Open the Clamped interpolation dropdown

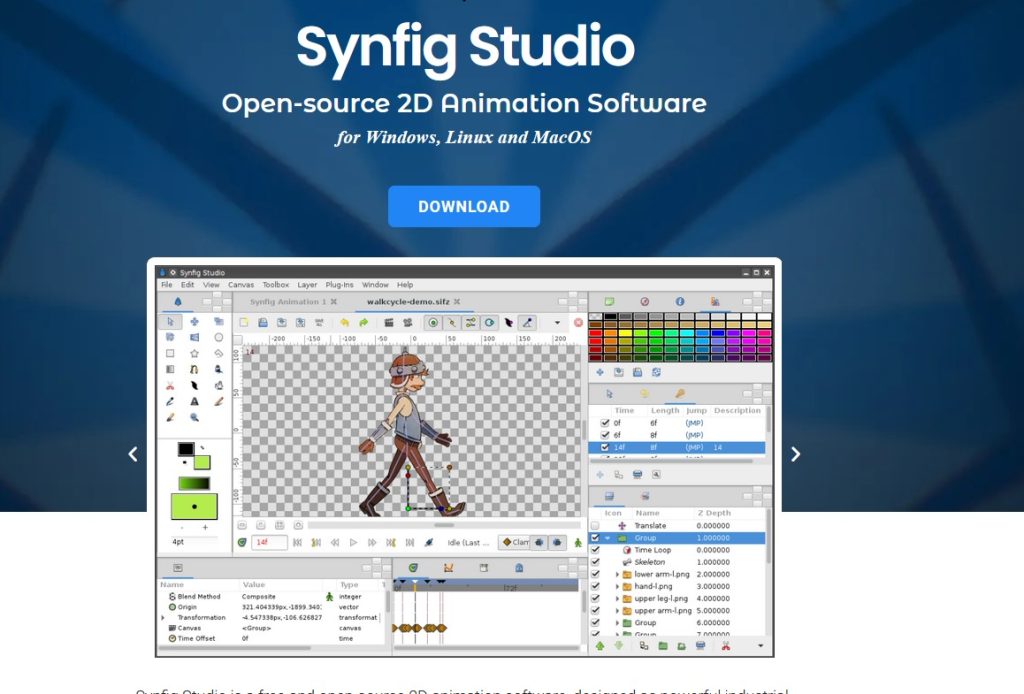(x=515, y=543)
